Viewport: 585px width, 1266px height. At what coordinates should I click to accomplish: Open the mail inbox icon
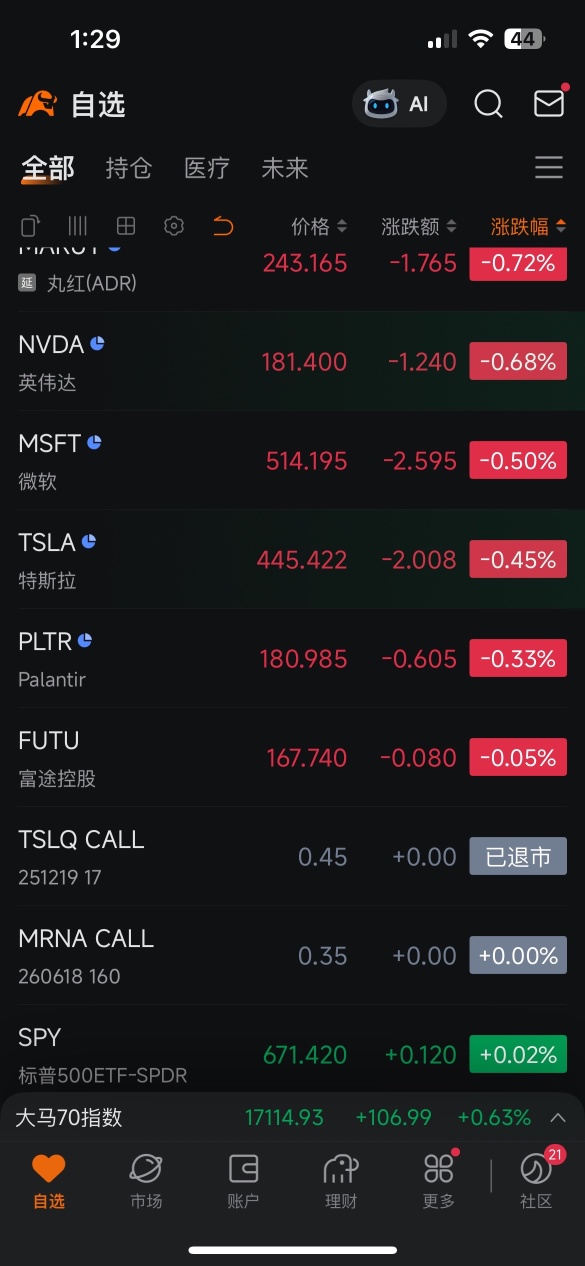[549, 103]
